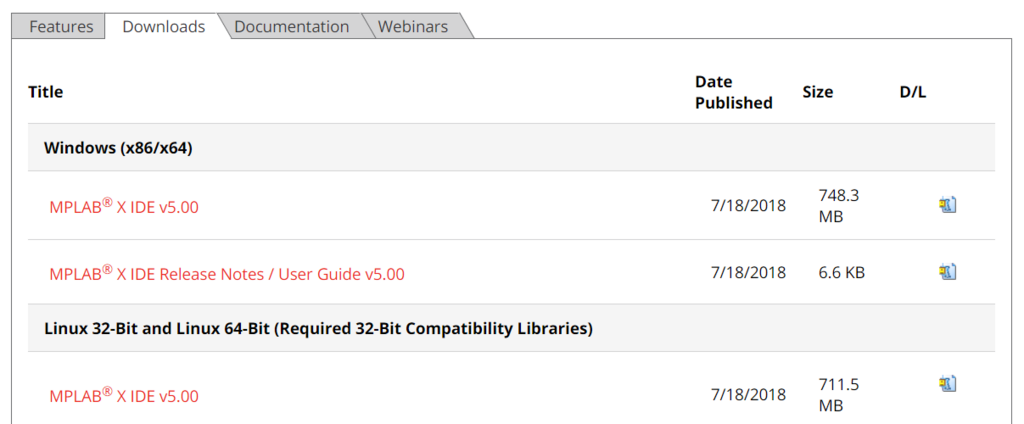
Task: Select the Linux 32-Bit and Linux 64-Bit section heading
Action: click(318, 328)
